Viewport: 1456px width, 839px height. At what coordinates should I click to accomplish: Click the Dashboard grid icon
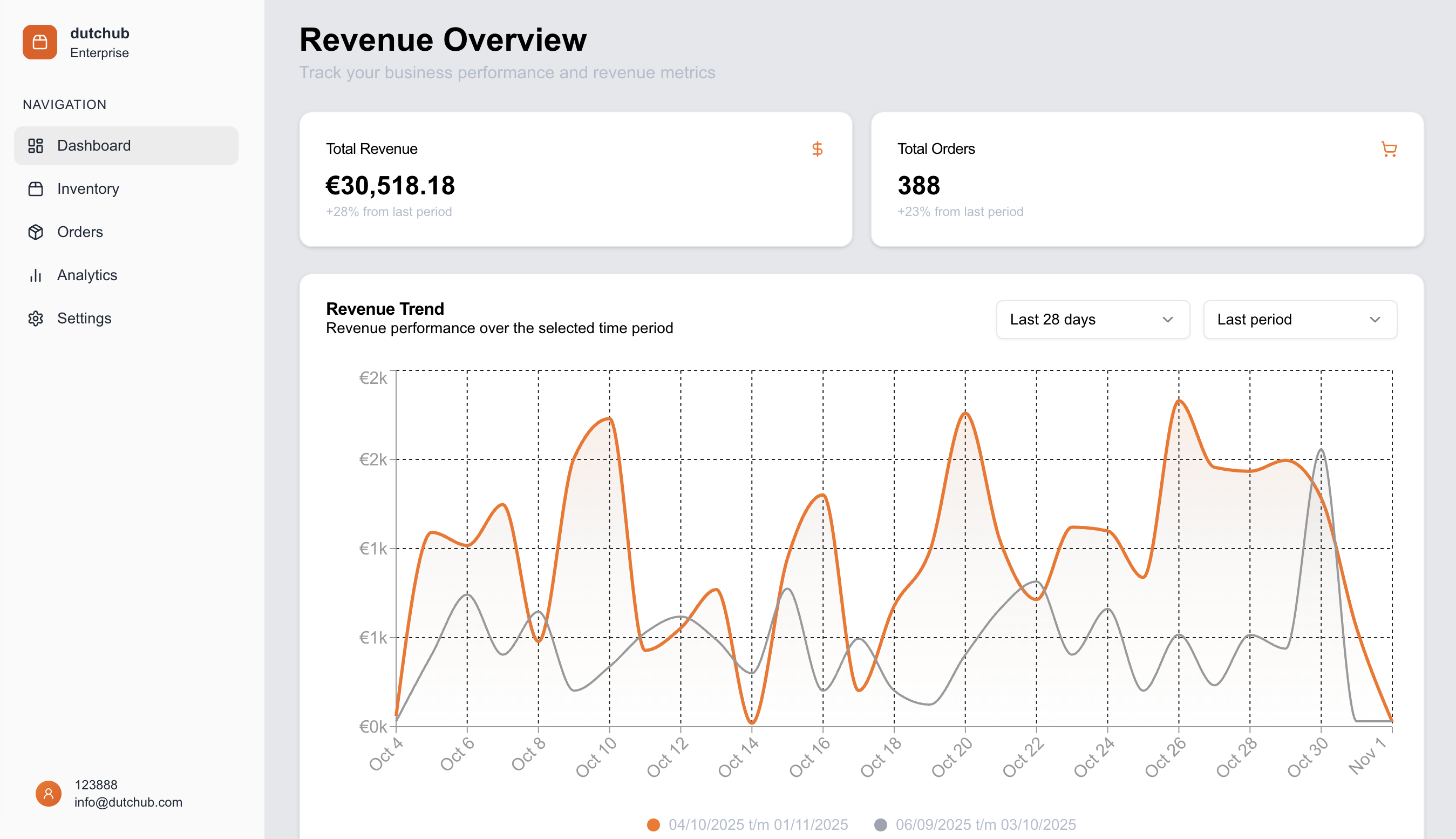[36, 146]
